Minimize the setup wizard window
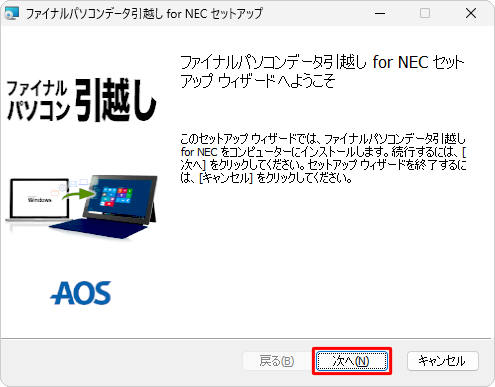Image resolution: width=495 pixels, height=387 pixels. tap(380, 13)
